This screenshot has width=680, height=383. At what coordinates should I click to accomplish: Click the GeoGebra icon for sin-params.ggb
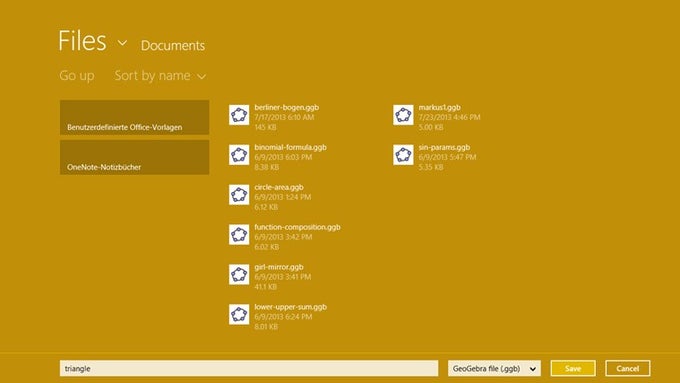click(403, 155)
